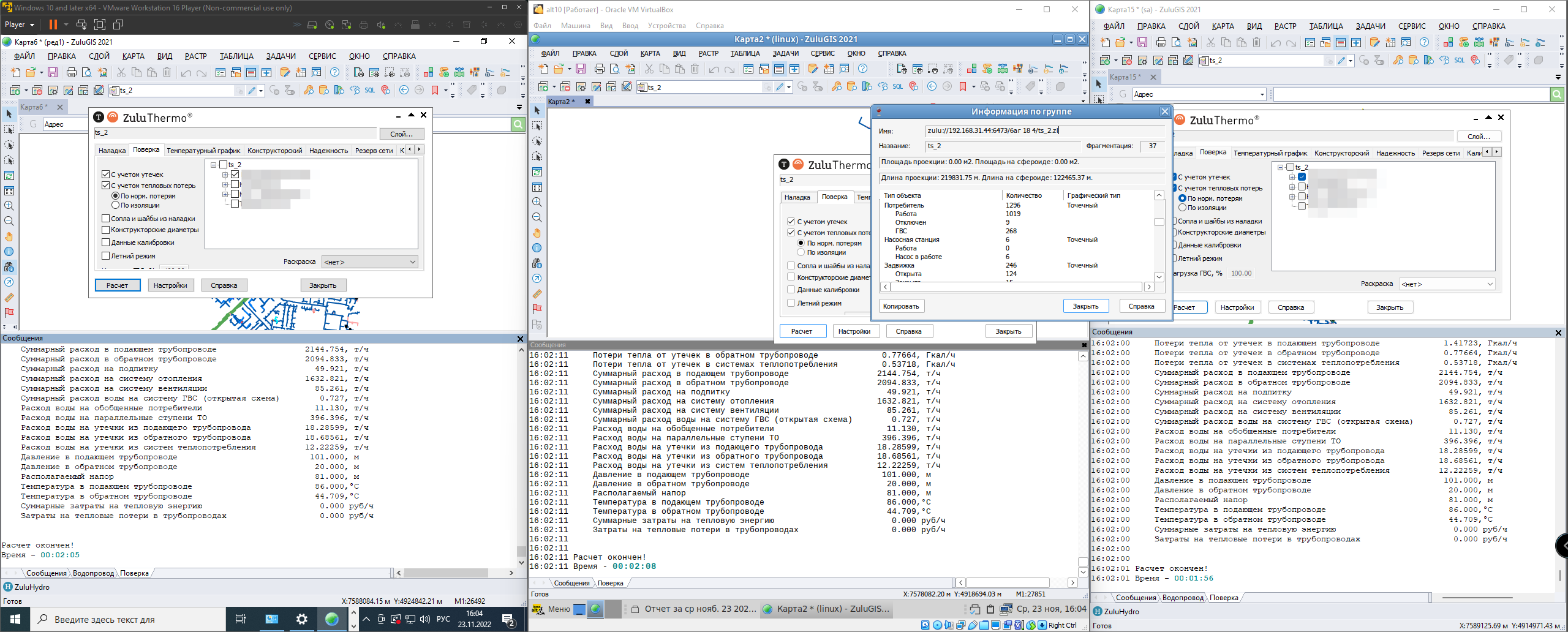Select Zoom In tool in Карта2 sidebar
Image resolution: width=1568 pixels, height=632 pixels.
click(537, 202)
